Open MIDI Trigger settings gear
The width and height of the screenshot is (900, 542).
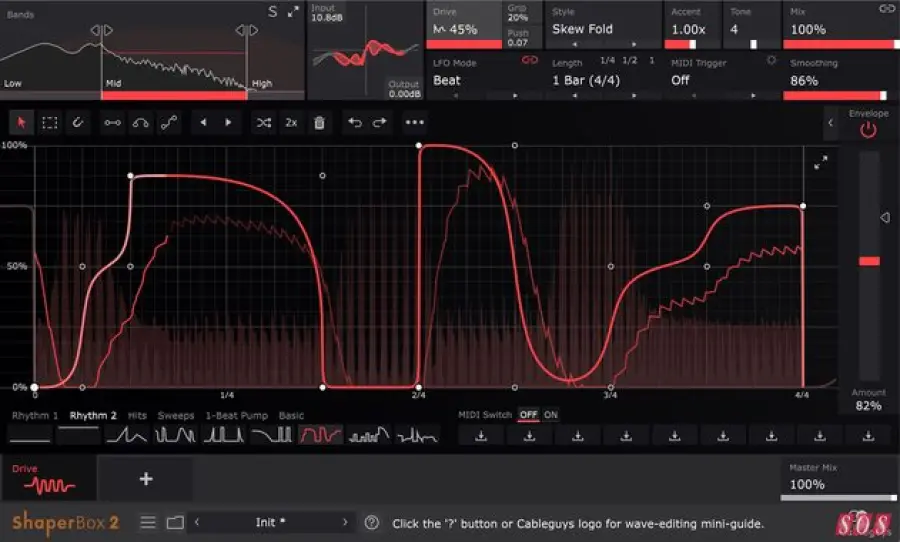(771, 60)
